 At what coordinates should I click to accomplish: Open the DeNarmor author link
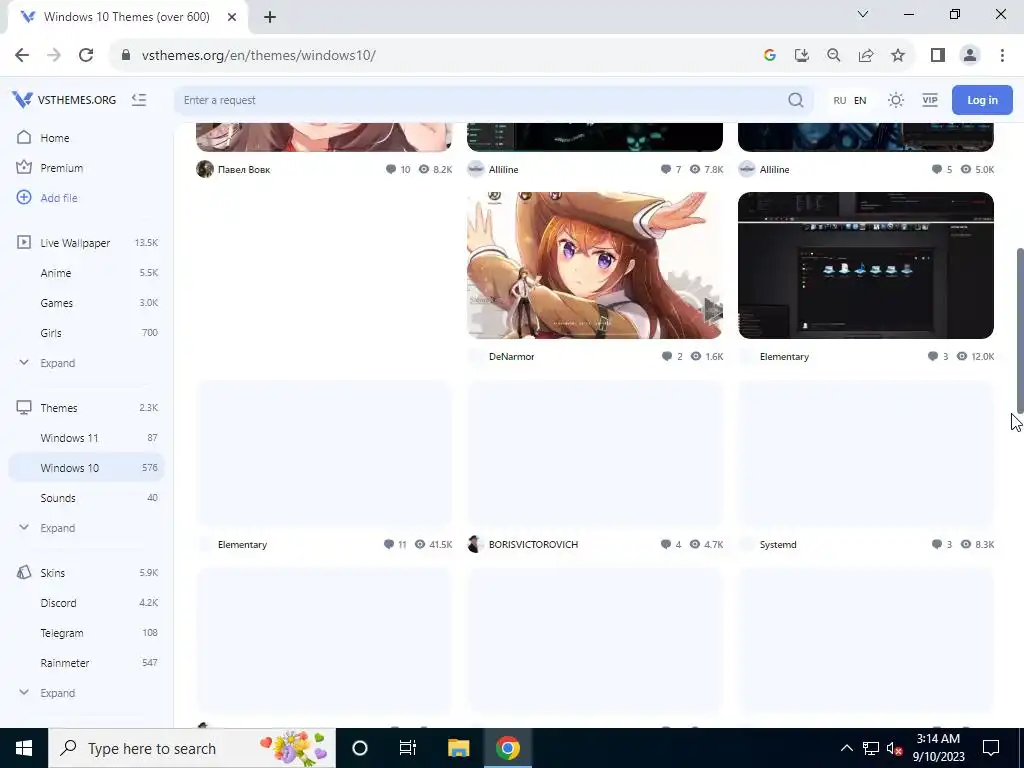[x=511, y=357]
